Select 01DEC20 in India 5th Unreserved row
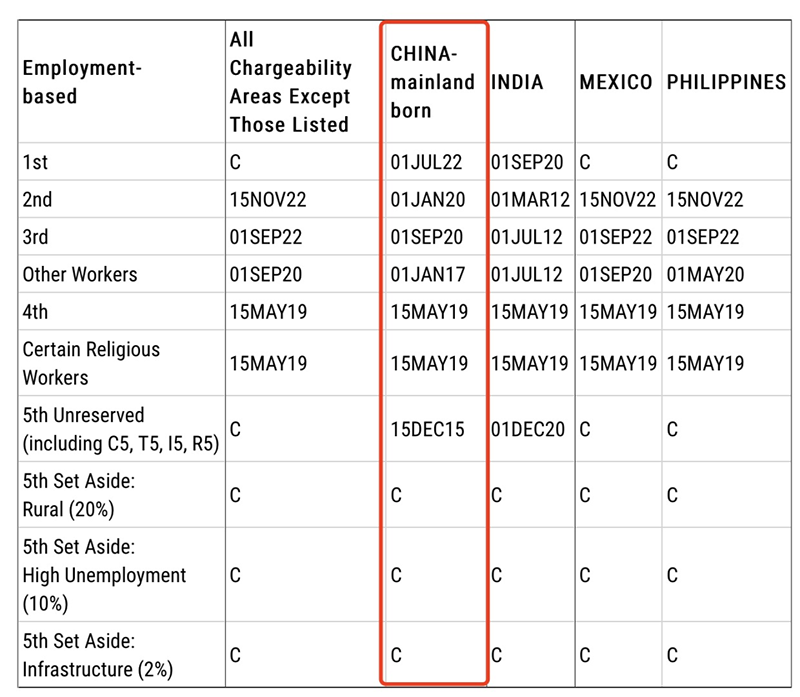Screen dimensions: 800x697 528,429
